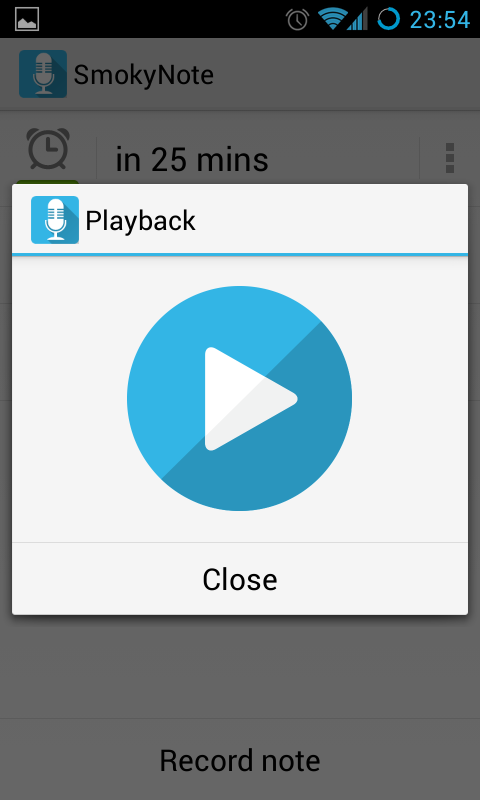Tap the alarm clock icon beside in 25 mins
480x800 pixels.
[48, 149]
